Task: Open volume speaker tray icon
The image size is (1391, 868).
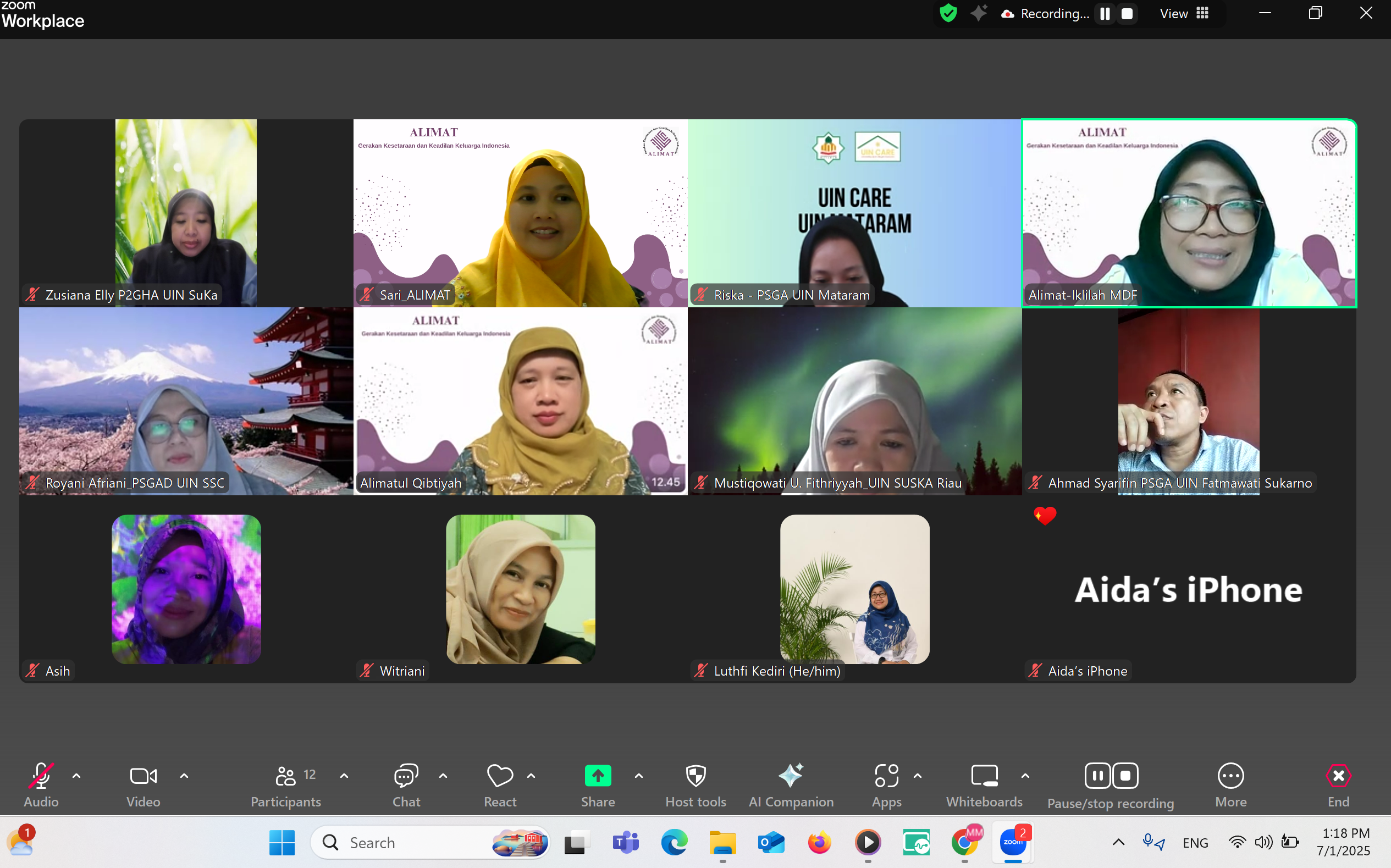Action: pos(1263,842)
